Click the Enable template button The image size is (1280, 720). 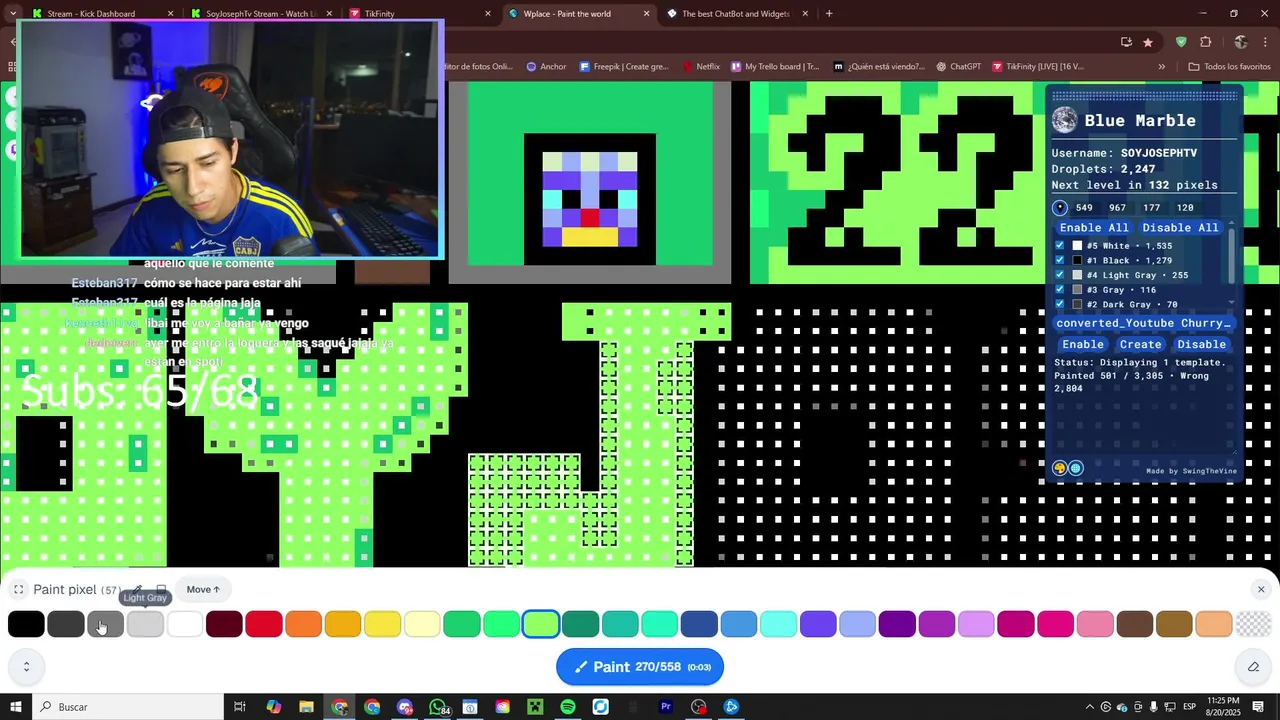[x=1082, y=344]
